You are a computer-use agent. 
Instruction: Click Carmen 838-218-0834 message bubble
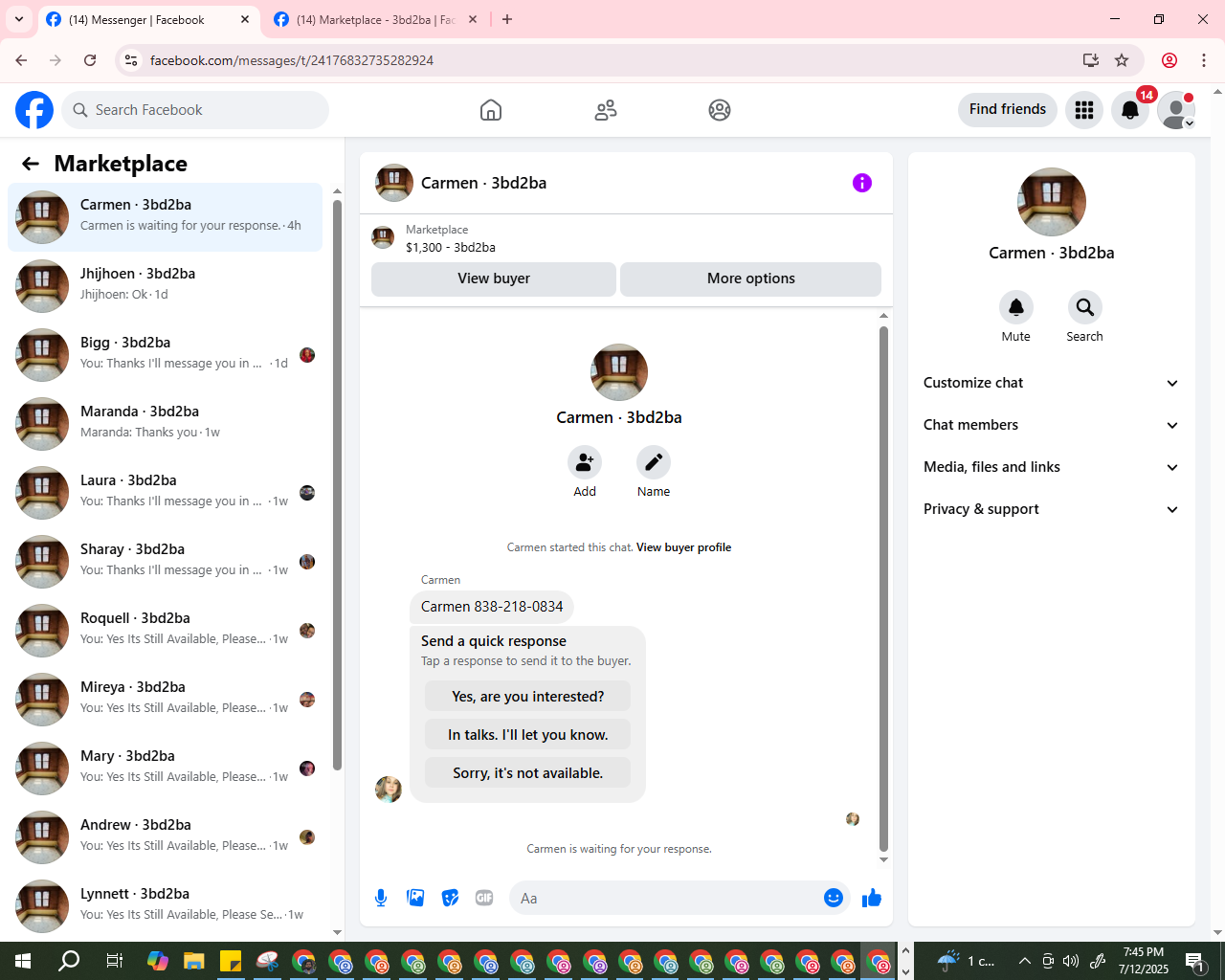492,607
